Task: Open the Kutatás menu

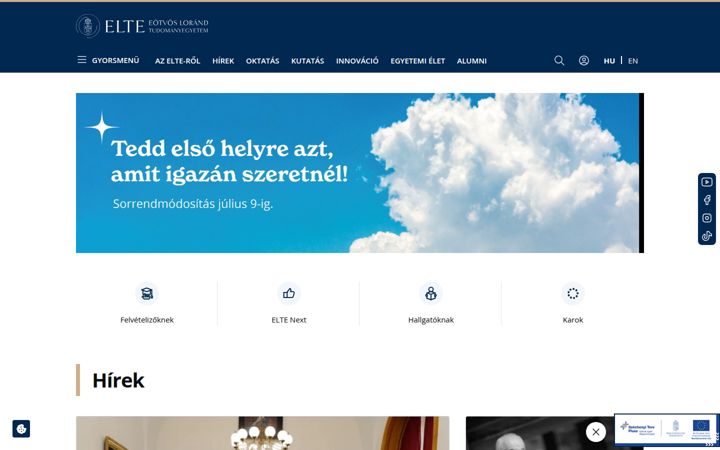Action: pyautogui.click(x=308, y=61)
